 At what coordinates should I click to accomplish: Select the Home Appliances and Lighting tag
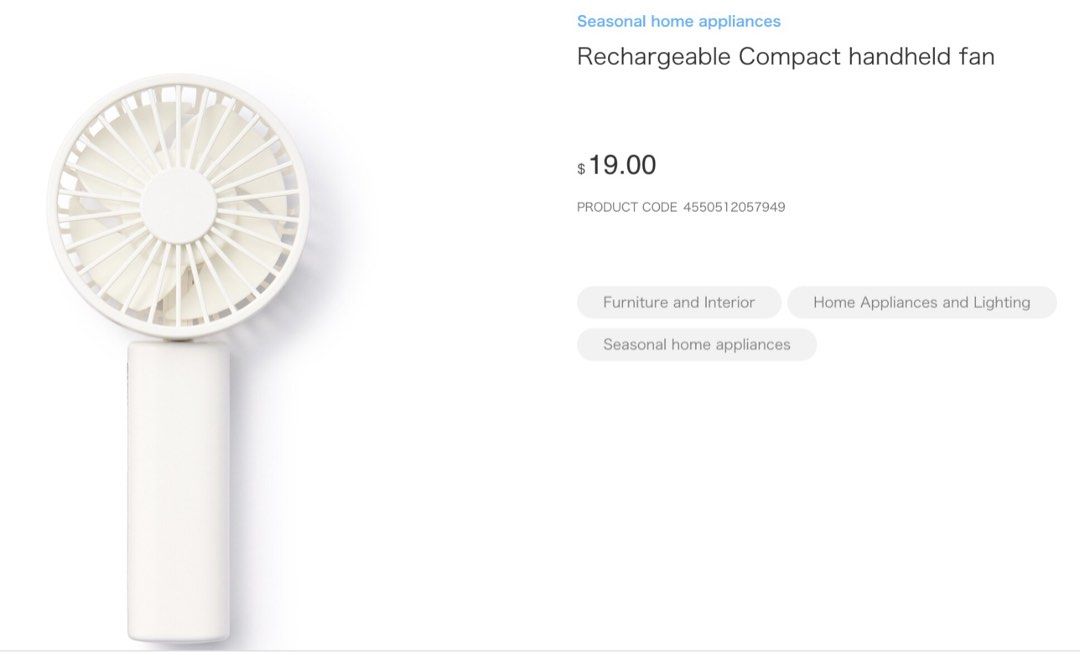tap(921, 302)
